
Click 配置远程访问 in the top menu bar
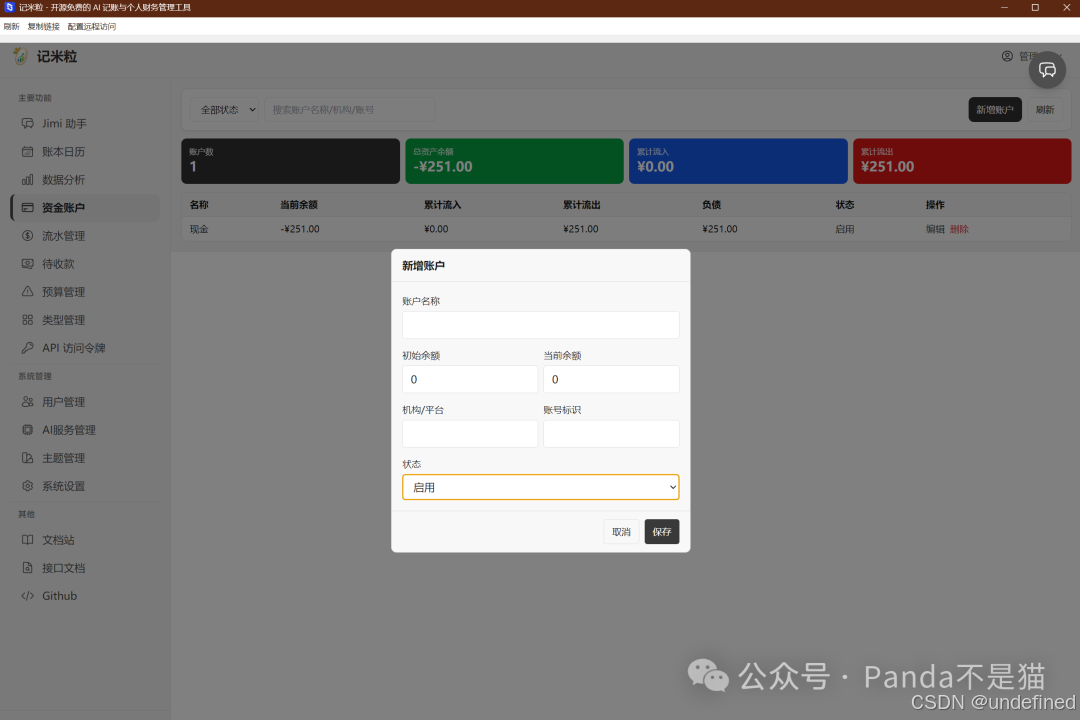[x=92, y=27]
